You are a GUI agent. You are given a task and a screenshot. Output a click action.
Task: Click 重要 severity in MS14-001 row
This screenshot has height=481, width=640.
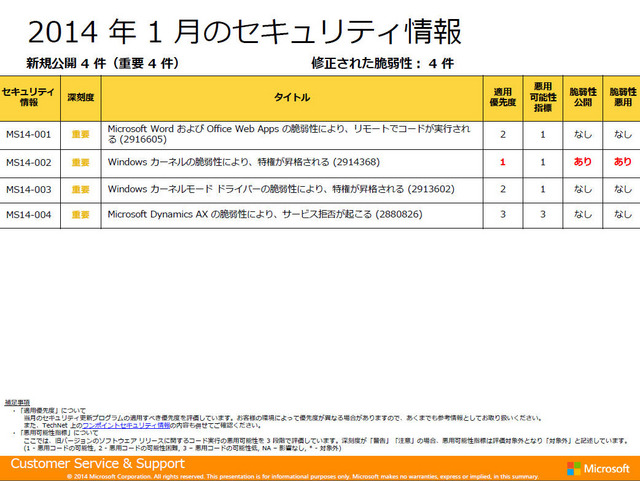point(80,134)
